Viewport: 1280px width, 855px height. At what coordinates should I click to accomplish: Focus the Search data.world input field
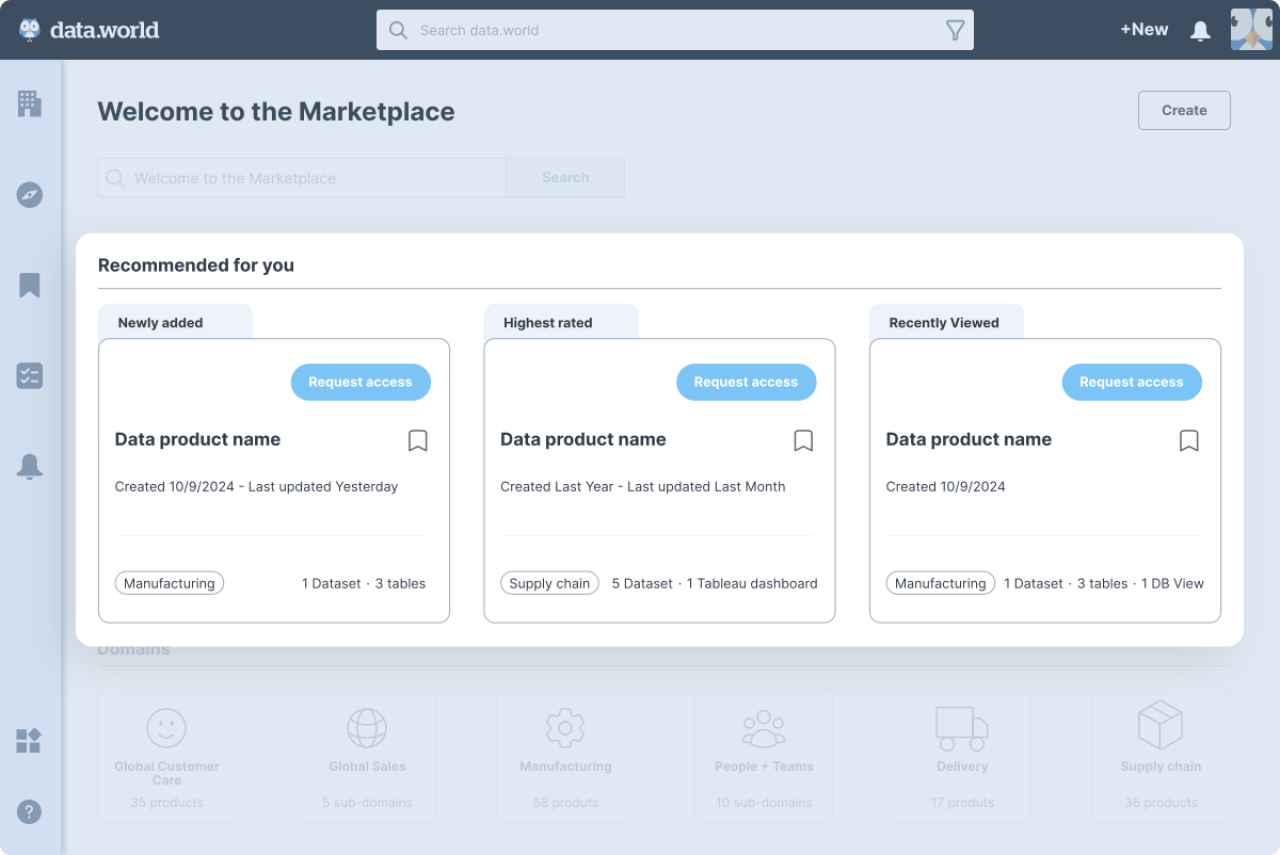coord(675,30)
